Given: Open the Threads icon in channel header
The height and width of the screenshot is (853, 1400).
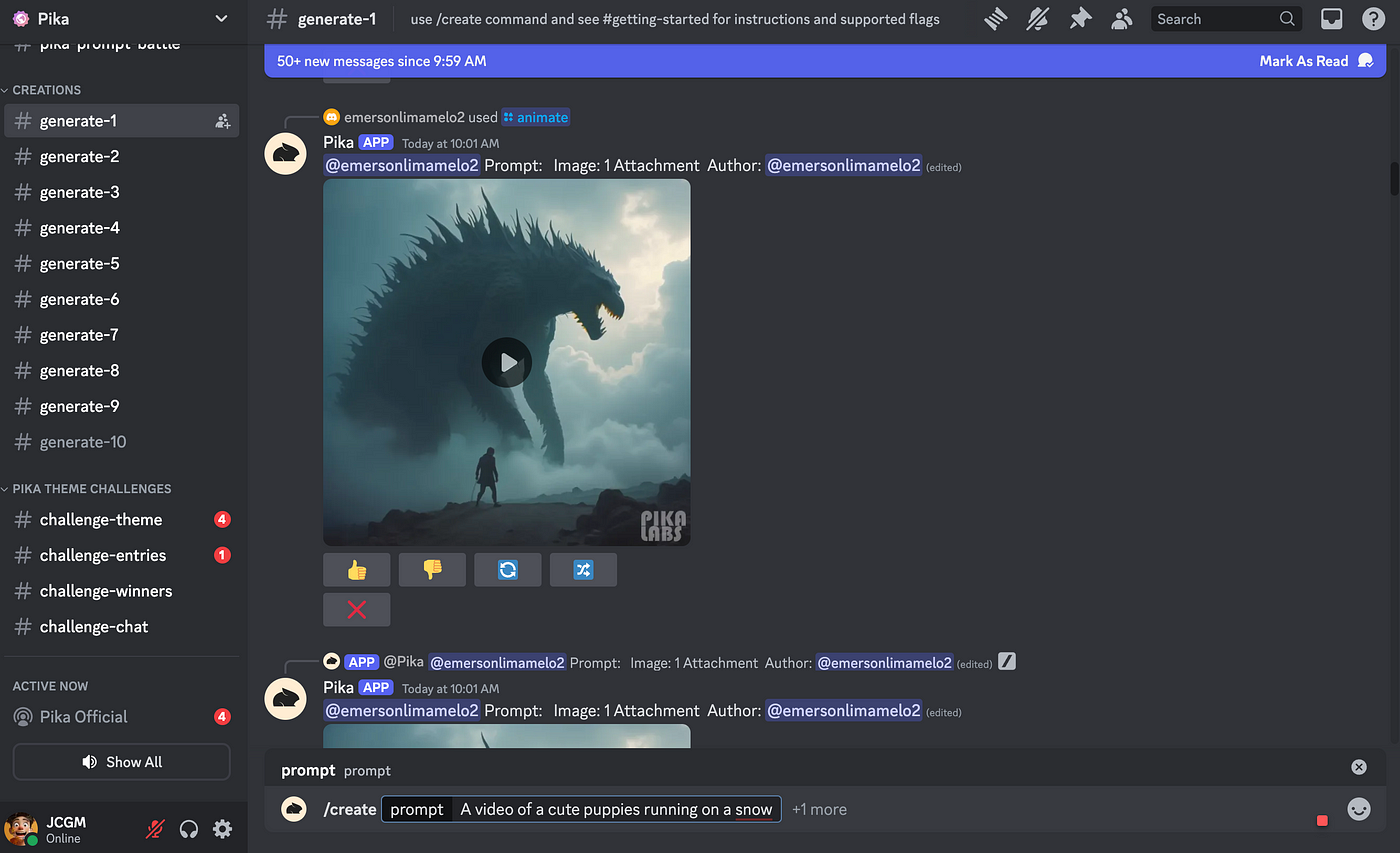Looking at the screenshot, I should pyautogui.click(x=995, y=18).
